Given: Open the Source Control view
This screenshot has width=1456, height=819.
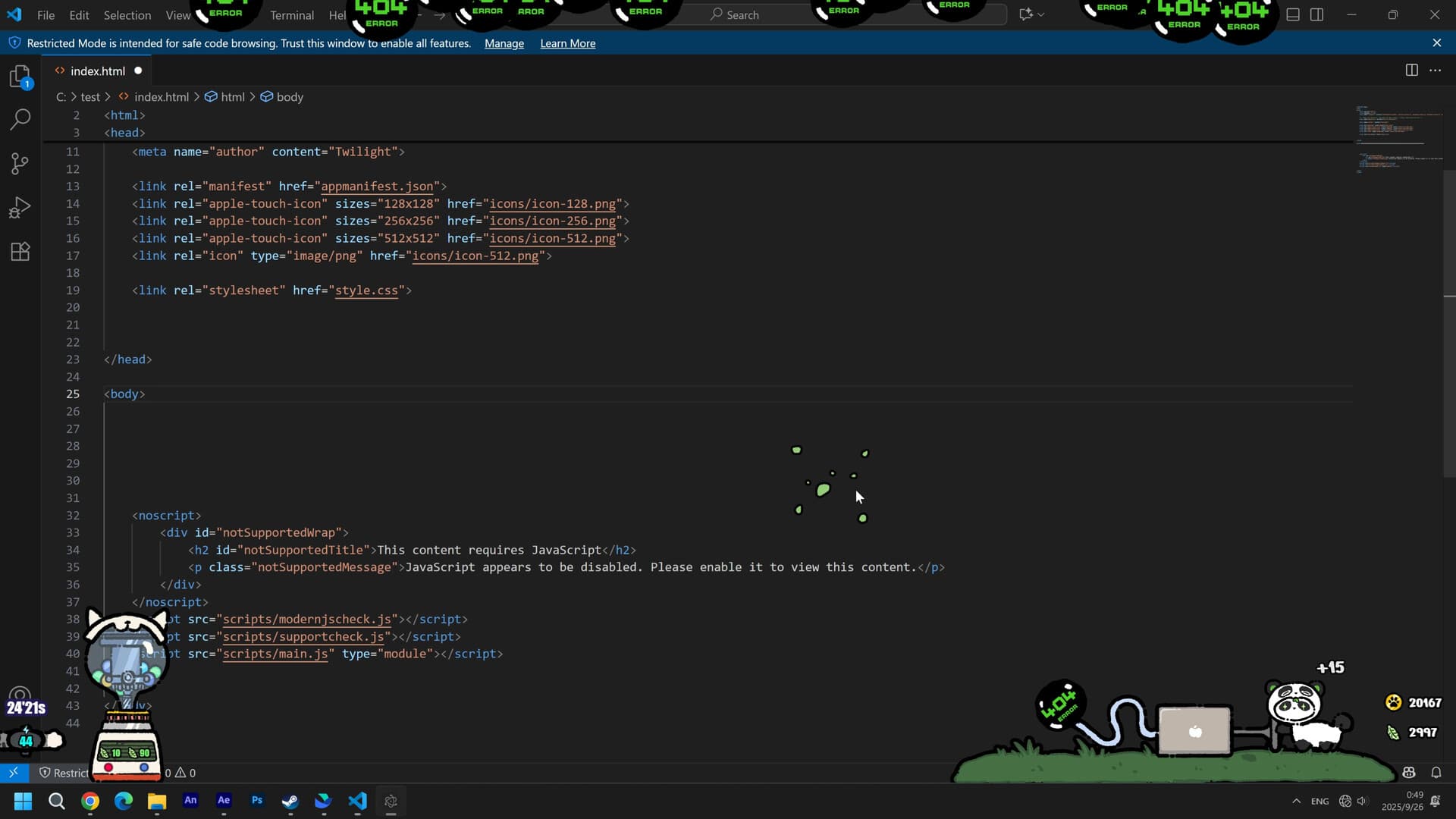Looking at the screenshot, I should pos(19,164).
